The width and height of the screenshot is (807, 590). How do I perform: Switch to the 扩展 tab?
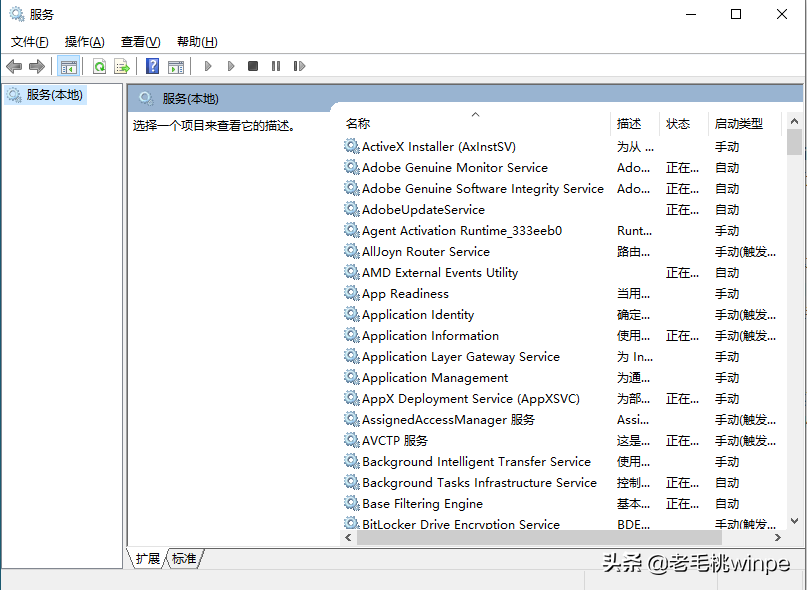148,559
